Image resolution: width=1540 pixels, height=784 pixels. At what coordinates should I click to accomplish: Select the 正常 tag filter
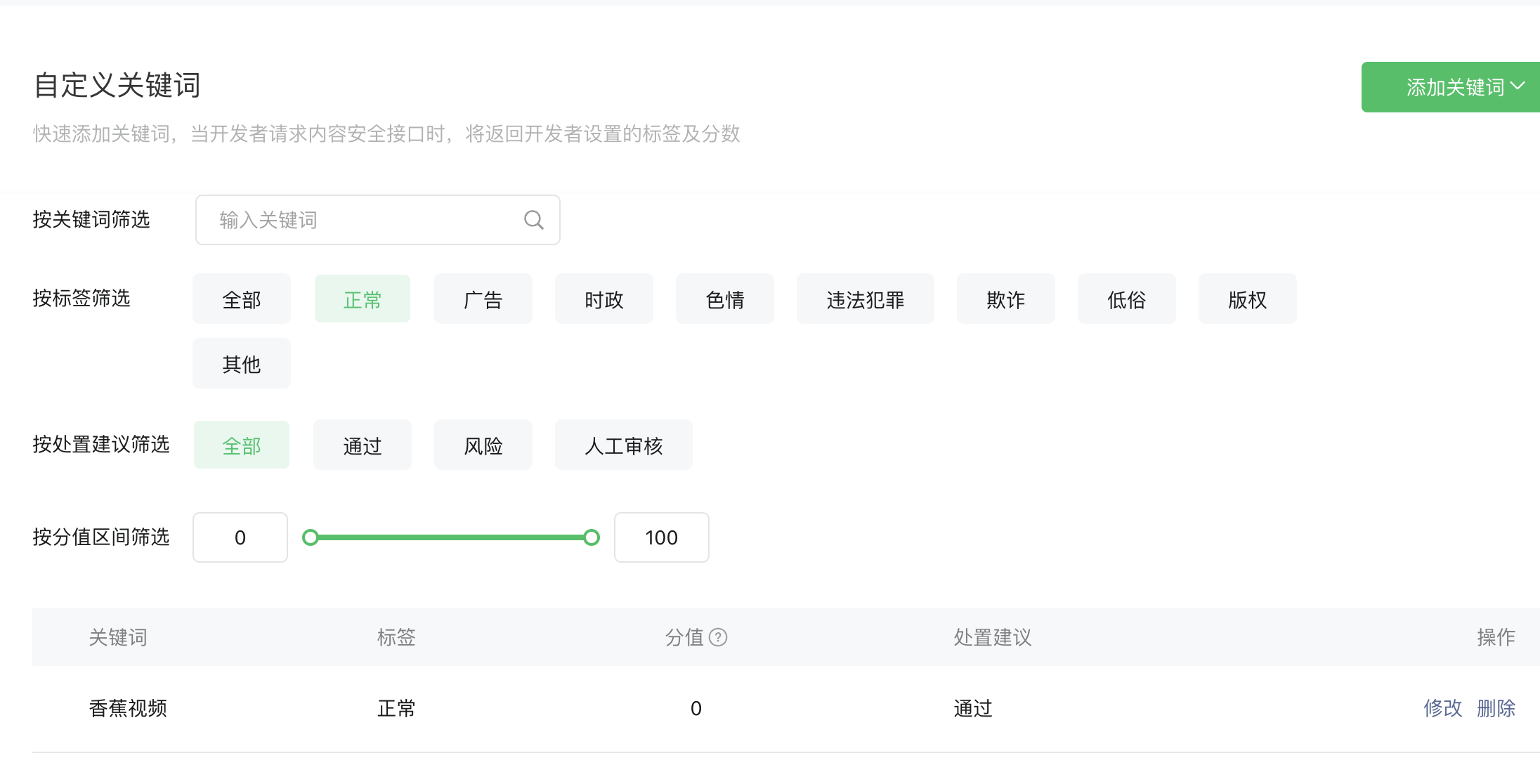[x=363, y=300]
